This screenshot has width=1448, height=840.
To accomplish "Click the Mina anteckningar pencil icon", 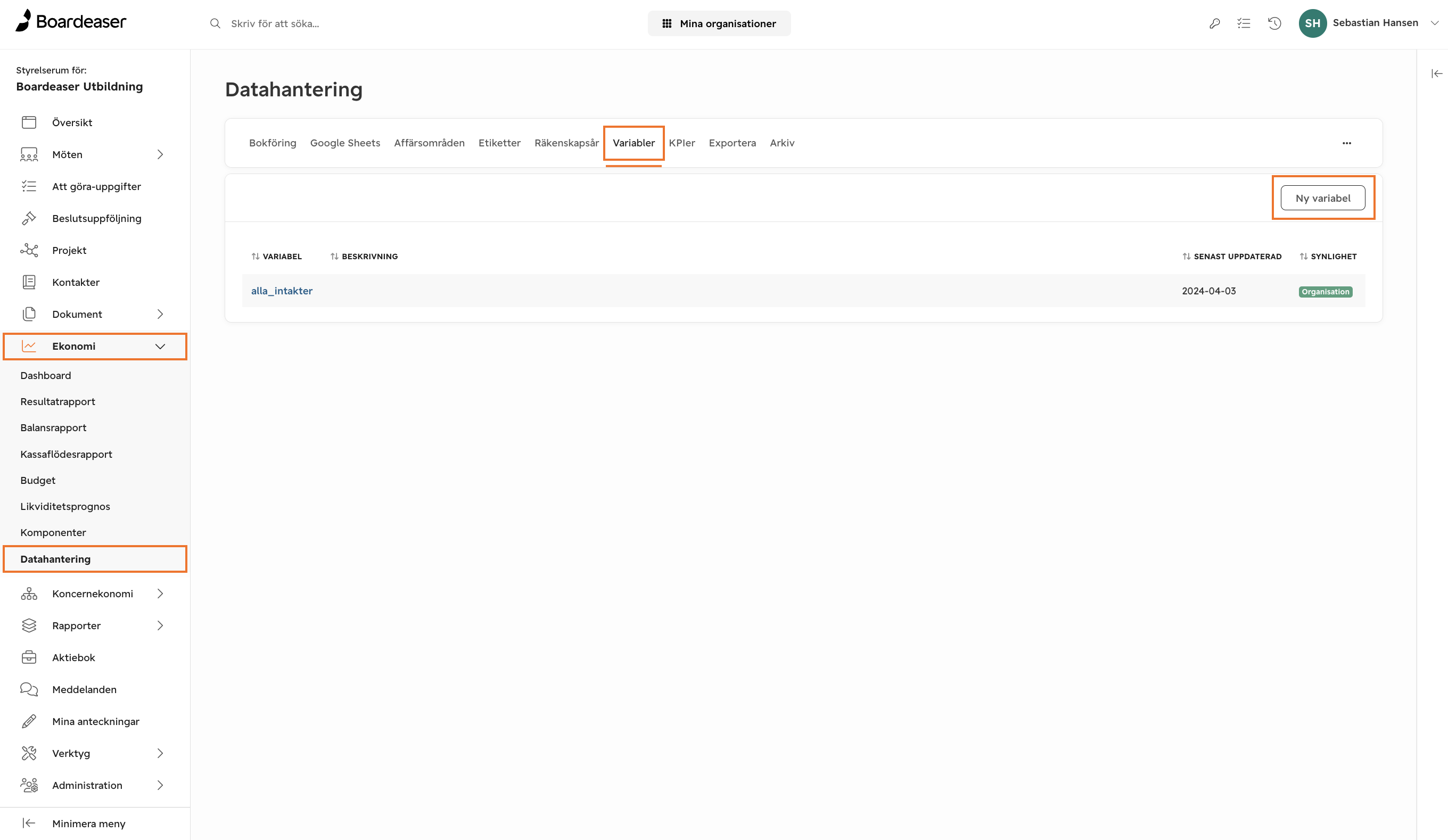I will tap(29, 721).
